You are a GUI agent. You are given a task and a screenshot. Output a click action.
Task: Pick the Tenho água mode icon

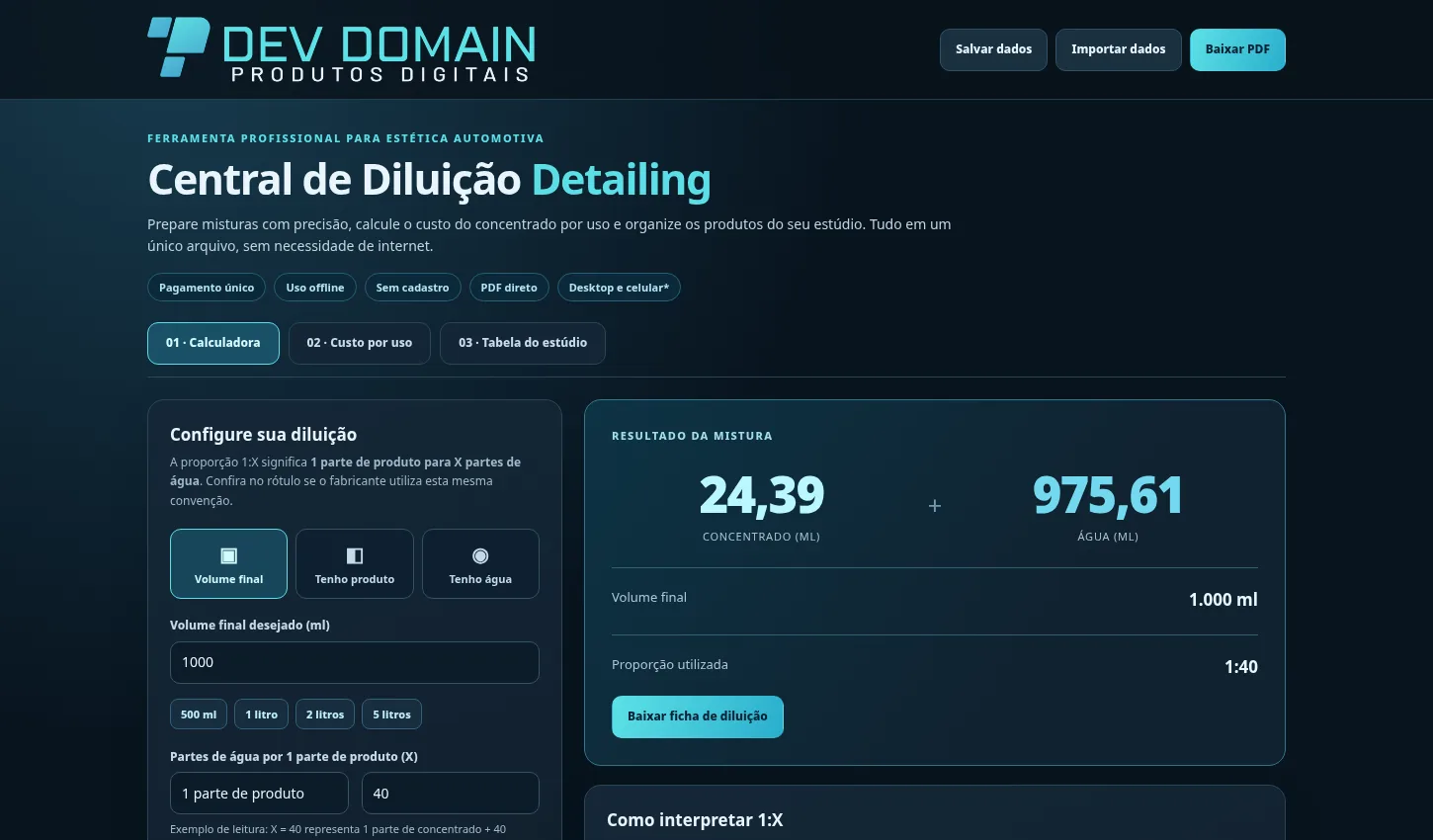pos(480,555)
